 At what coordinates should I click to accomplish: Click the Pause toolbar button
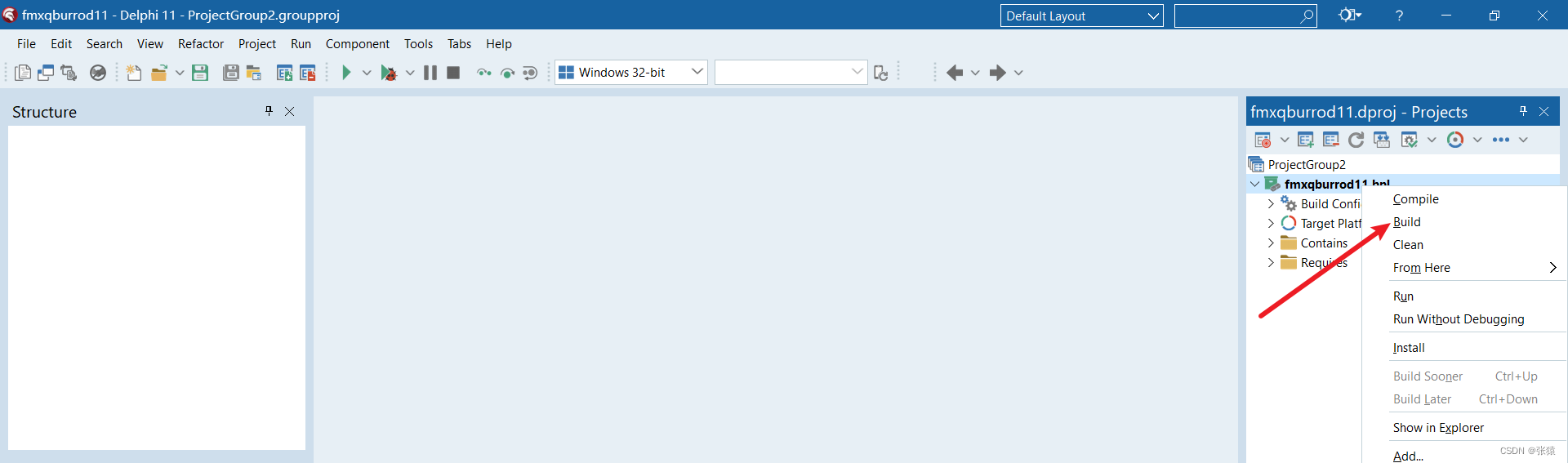pos(430,73)
